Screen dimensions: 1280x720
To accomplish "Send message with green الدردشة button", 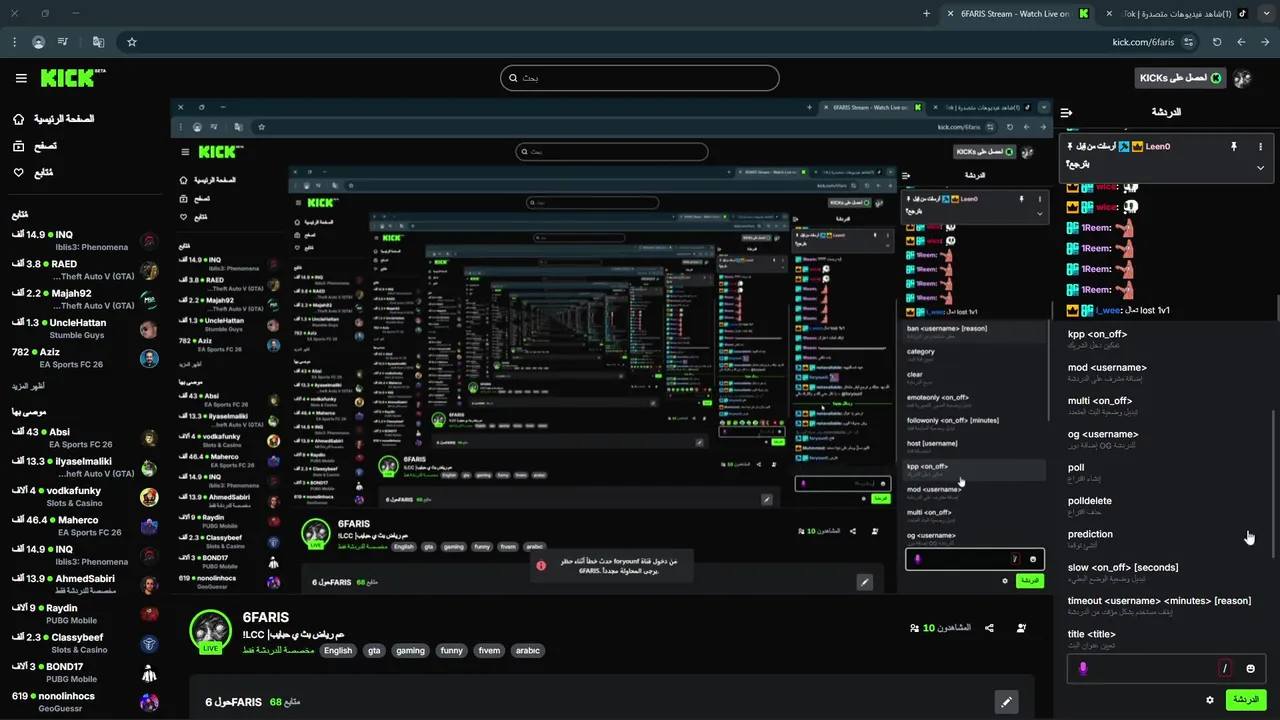I will pyautogui.click(x=1246, y=700).
